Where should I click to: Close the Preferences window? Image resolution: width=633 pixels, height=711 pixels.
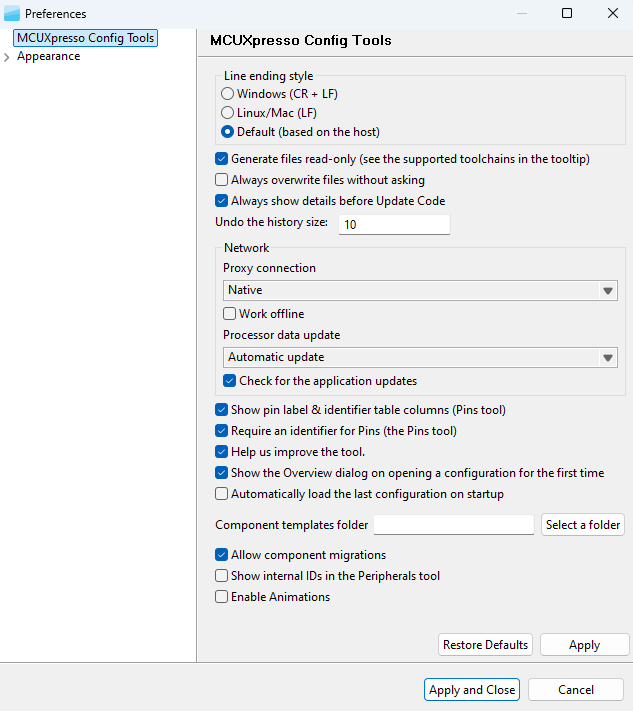click(x=613, y=13)
